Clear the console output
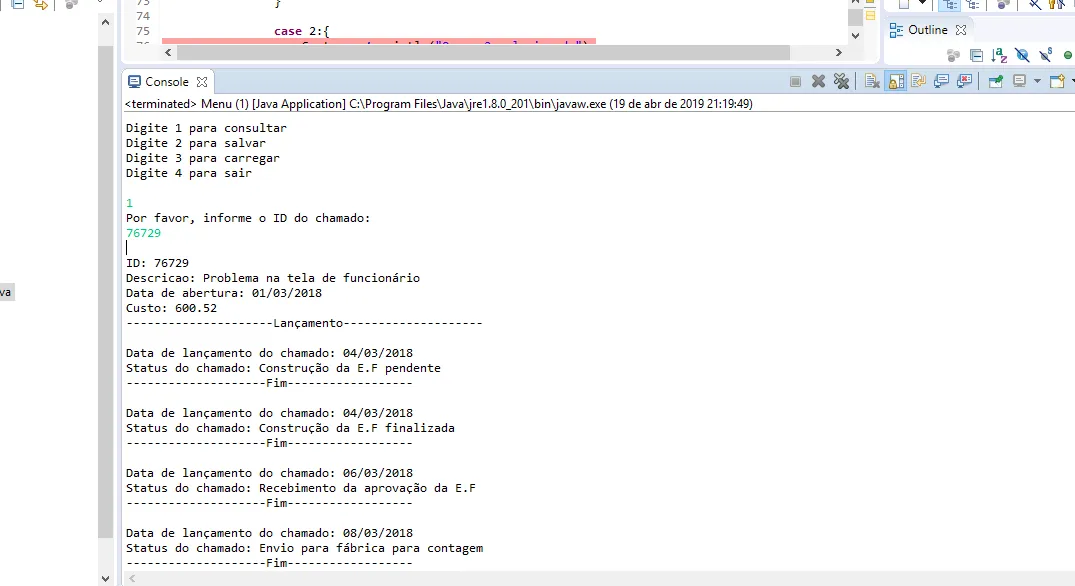This screenshot has width=1075, height=586. coord(872,82)
